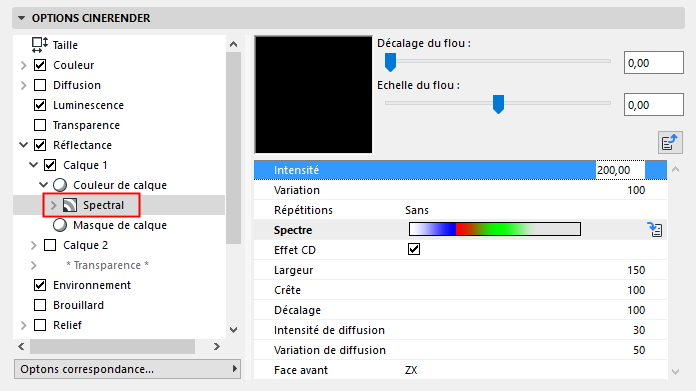This screenshot has width=696, height=391.
Task: Click the vertical scrollbar thumb of channel list
Action: point(233,148)
